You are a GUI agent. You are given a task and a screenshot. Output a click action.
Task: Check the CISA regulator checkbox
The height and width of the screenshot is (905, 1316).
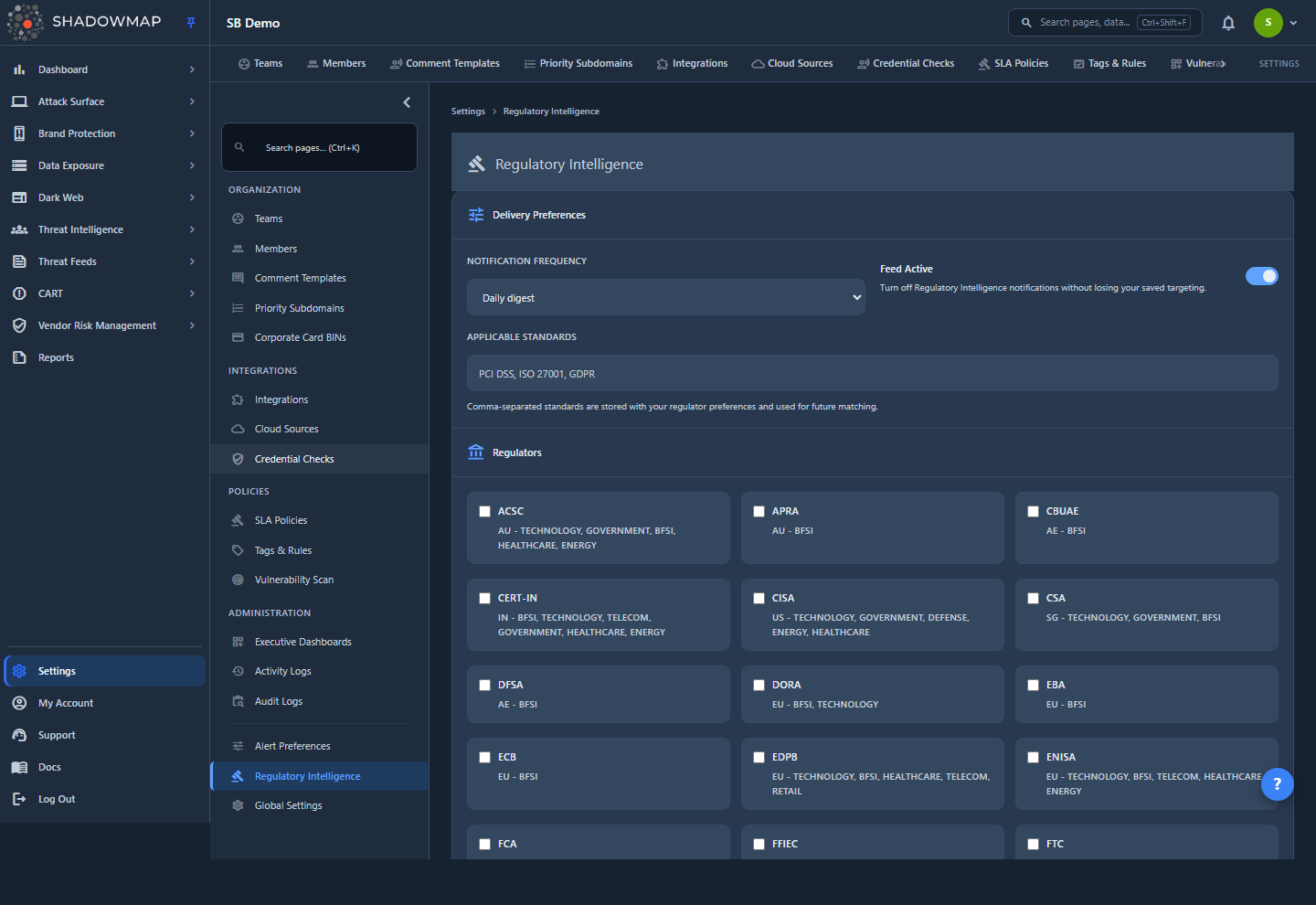coord(759,598)
